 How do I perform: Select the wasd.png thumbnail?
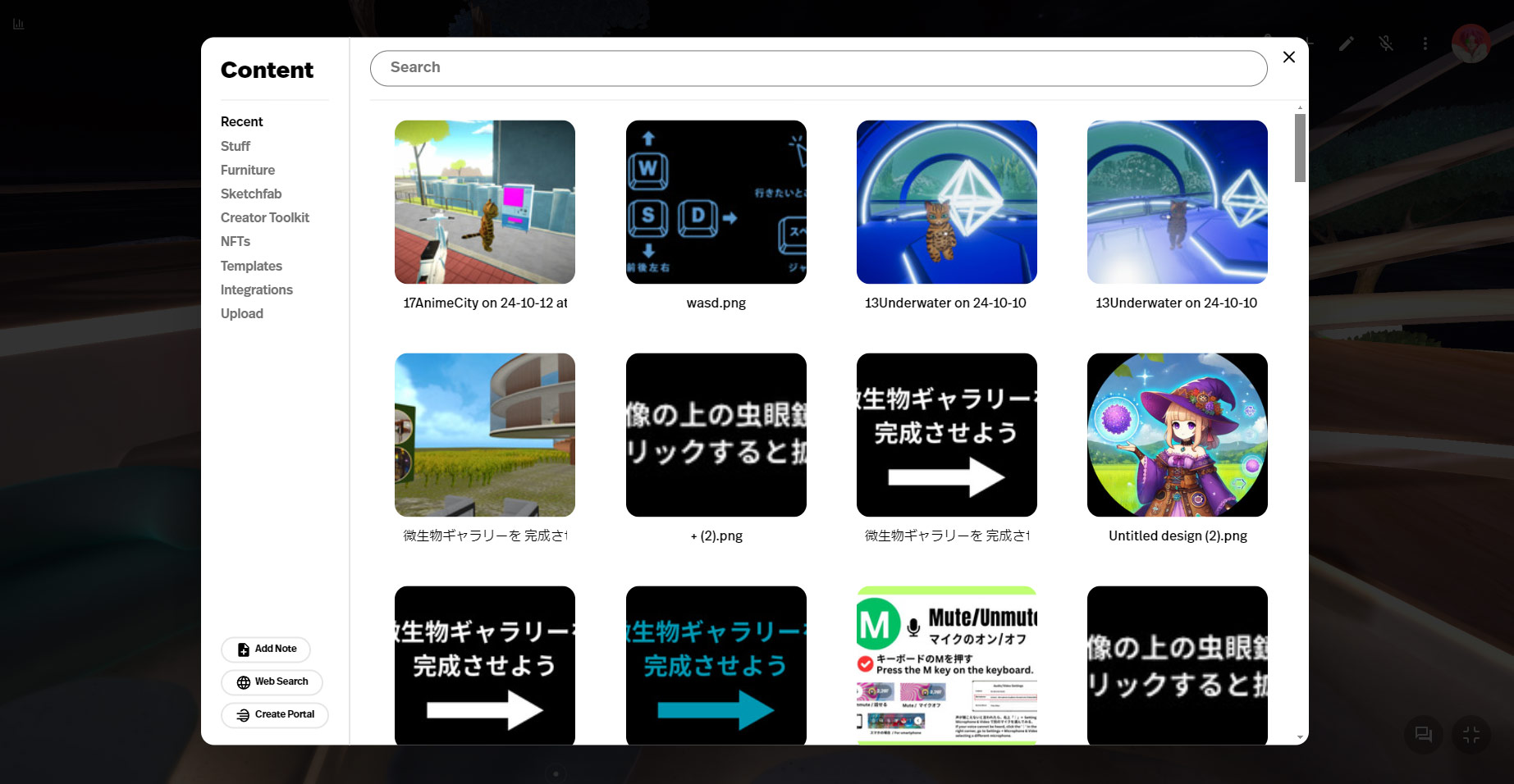pos(716,203)
